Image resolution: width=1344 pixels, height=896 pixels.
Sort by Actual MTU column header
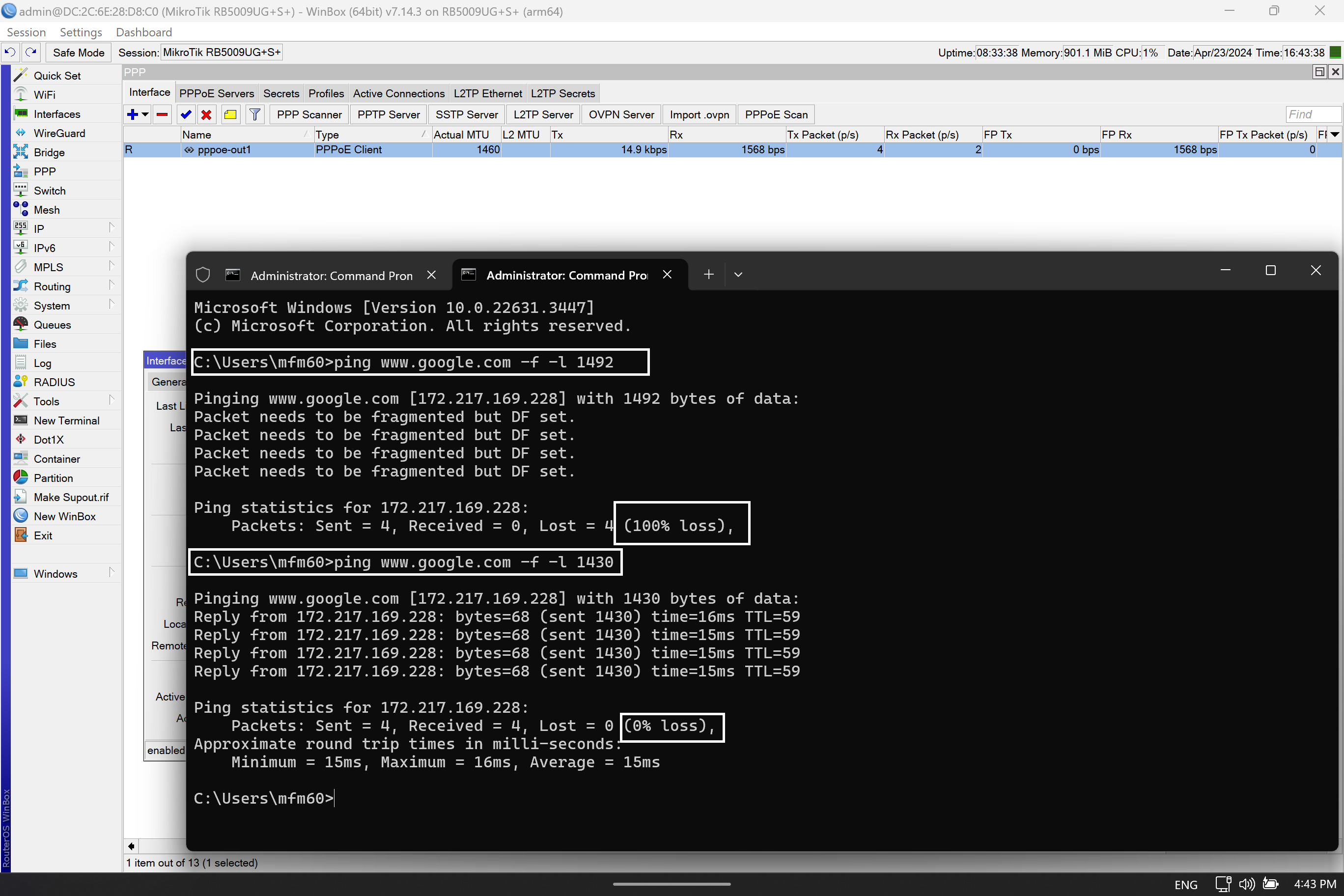point(466,135)
